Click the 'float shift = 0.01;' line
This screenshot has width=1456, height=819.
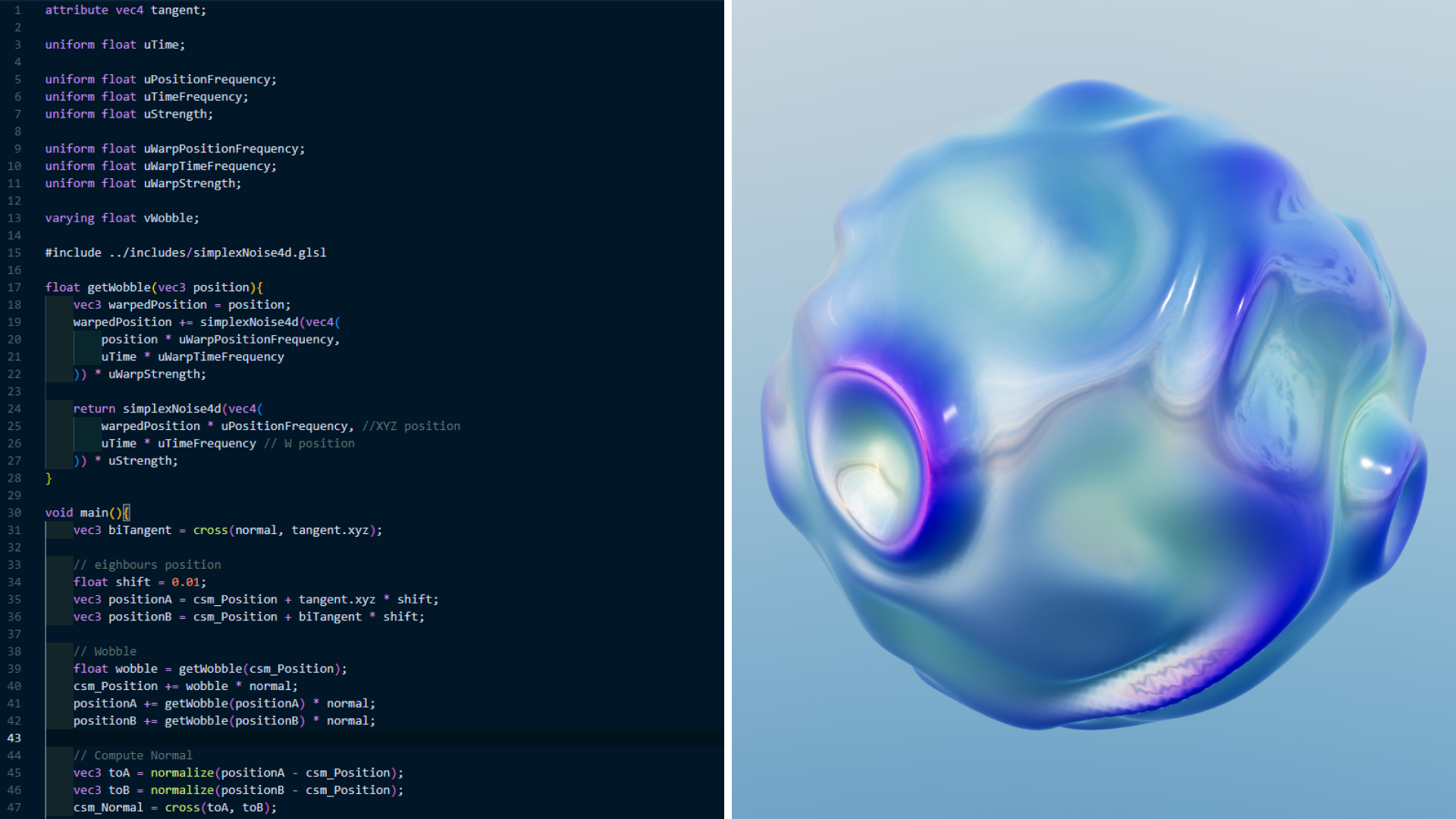pos(140,582)
